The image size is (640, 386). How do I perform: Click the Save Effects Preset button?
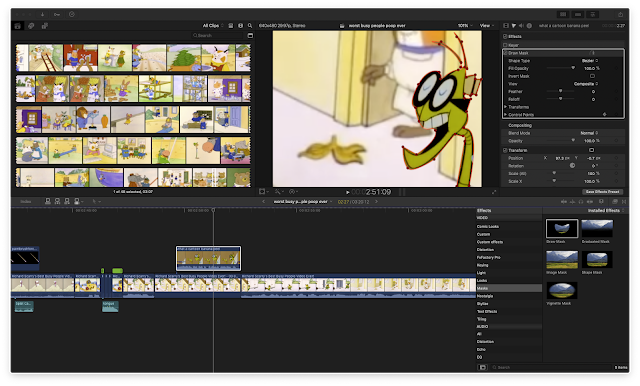602,192
